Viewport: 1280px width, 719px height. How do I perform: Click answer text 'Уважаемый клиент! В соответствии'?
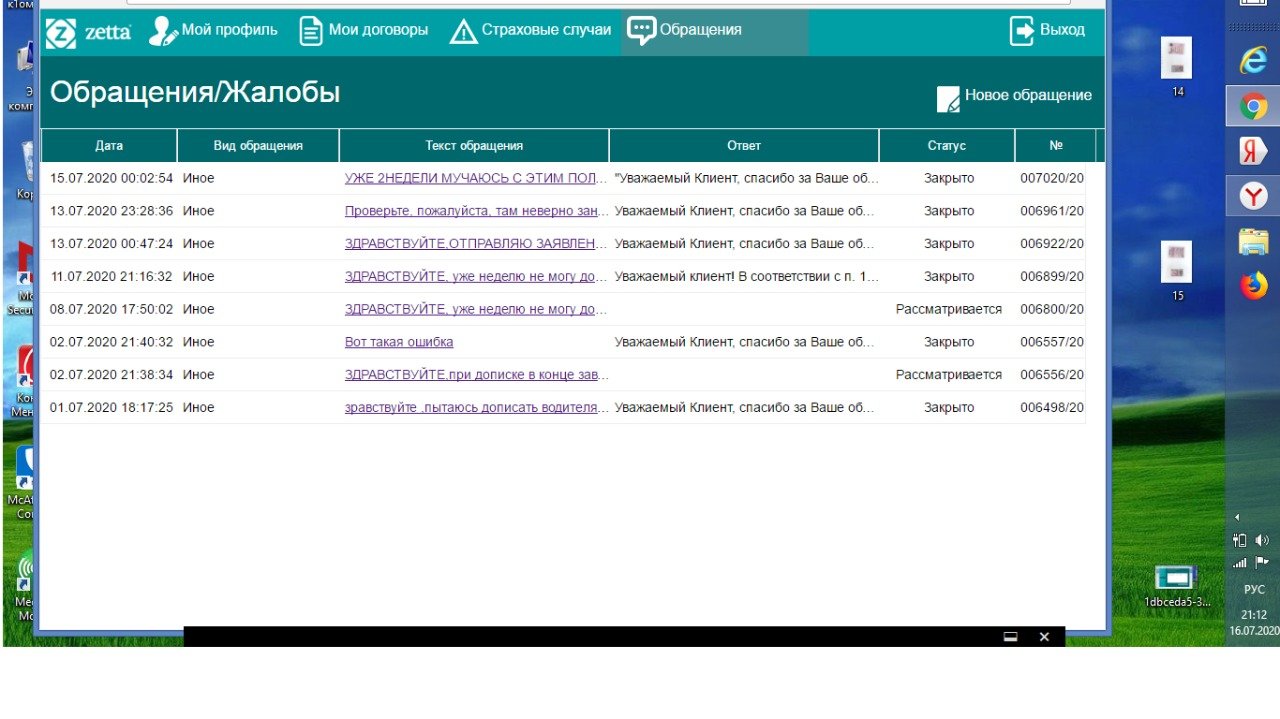[746, 276]
